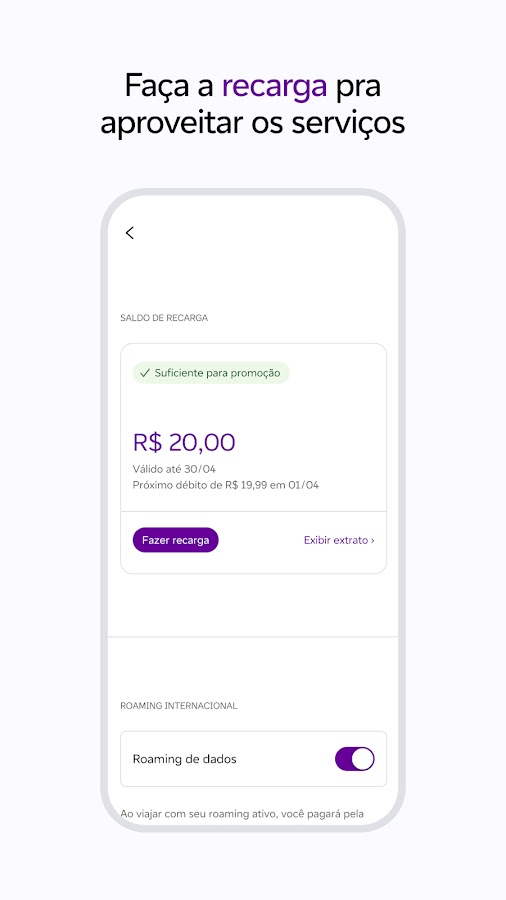506x900 pixels.
Task: Click the checkmark icon in the green badge
Action: pyautogui.click(x=145, y=373)
